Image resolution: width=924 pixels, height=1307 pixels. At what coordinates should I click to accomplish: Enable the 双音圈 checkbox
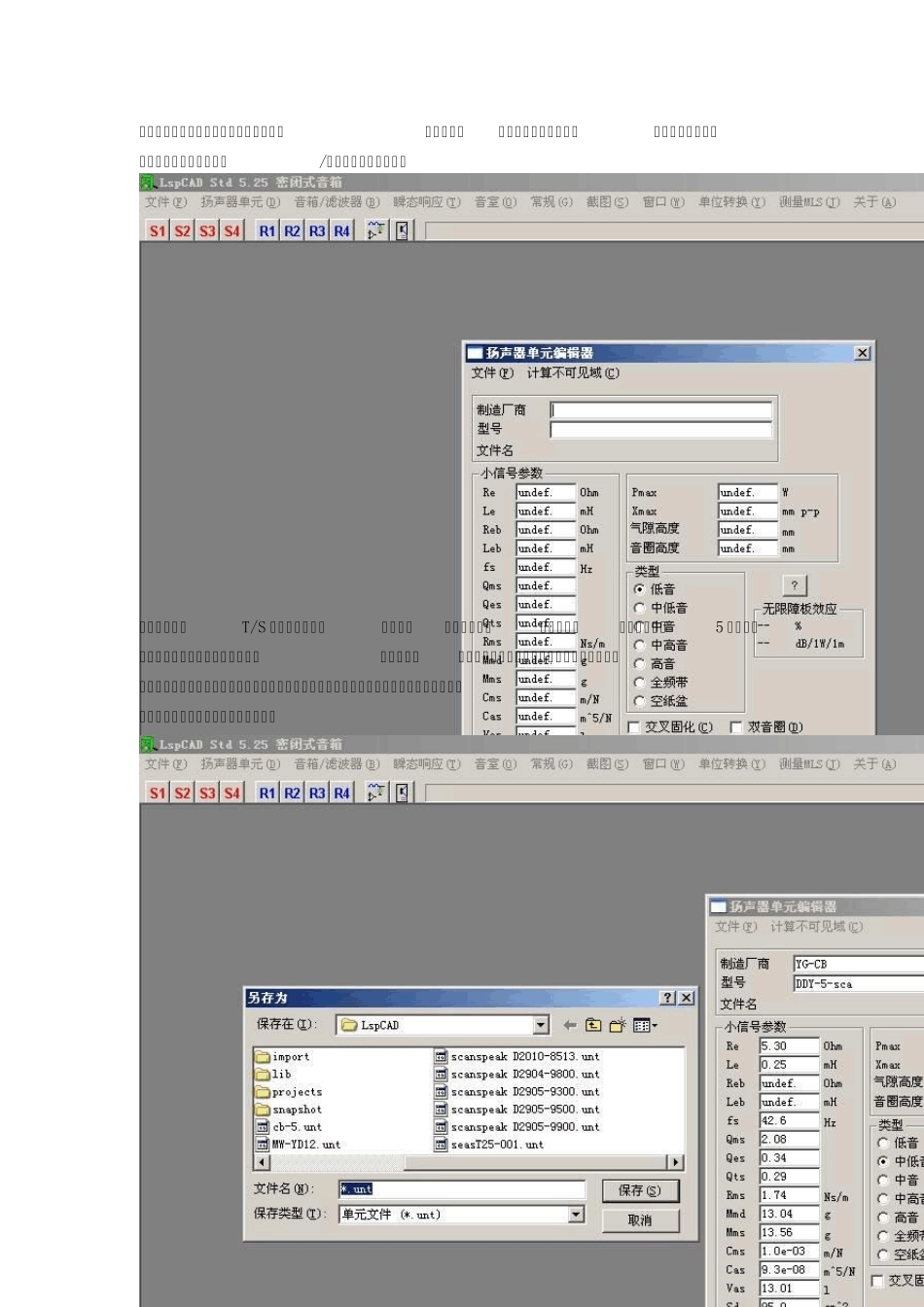click(x=736, y=727)
